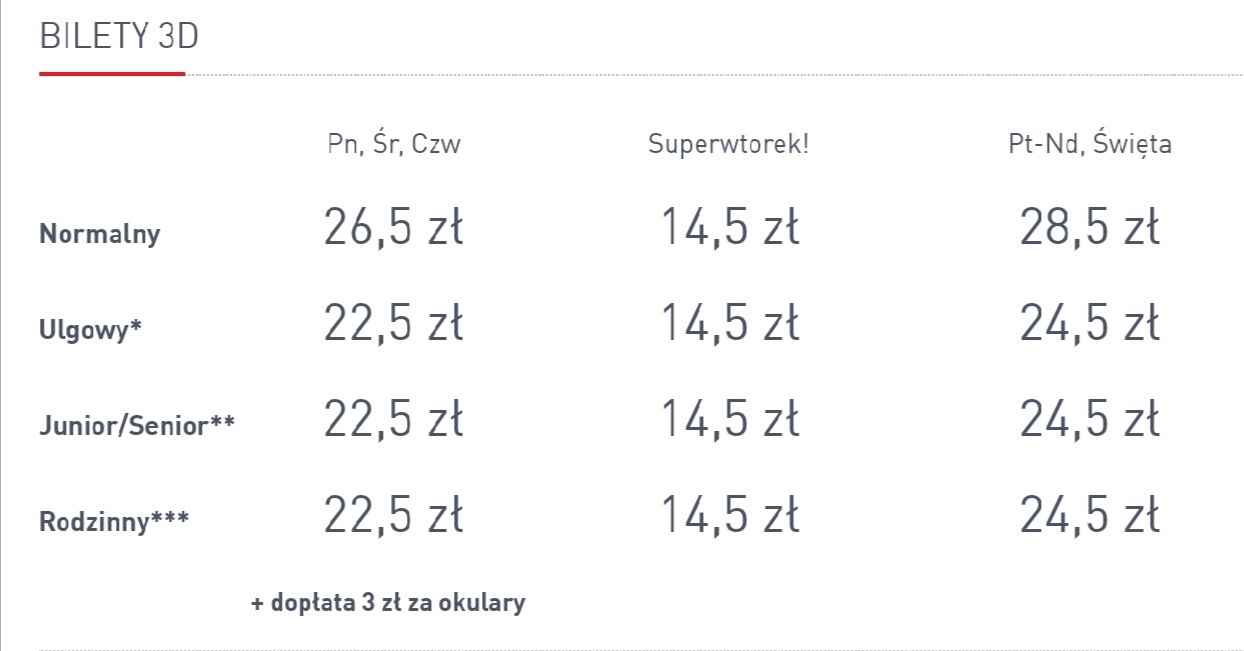
Task: Select the Superwtorek! column header
Action: pyautogui.click(x=728, y=144)
